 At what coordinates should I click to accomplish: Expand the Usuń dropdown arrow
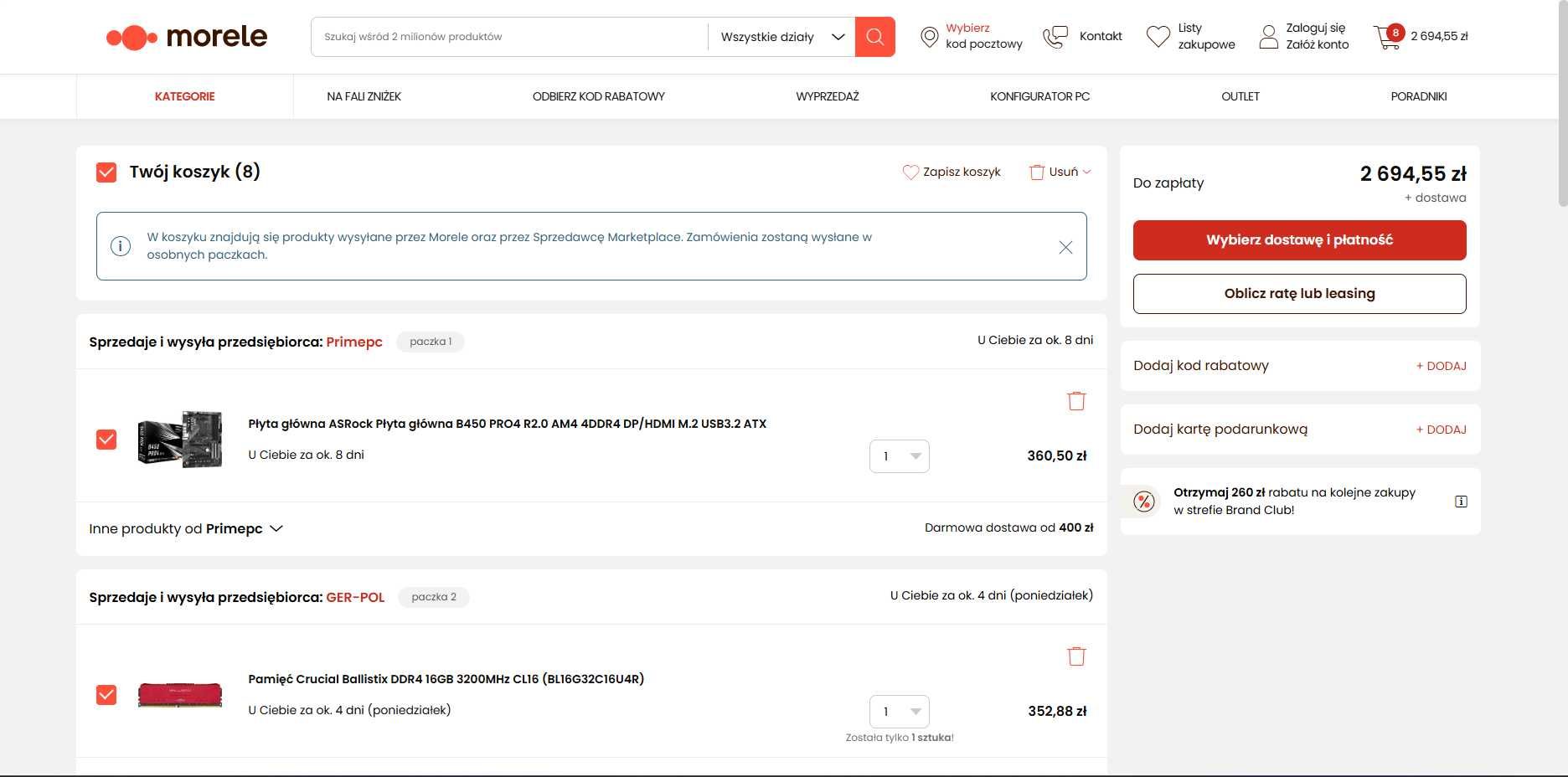tap(1086, 172)
